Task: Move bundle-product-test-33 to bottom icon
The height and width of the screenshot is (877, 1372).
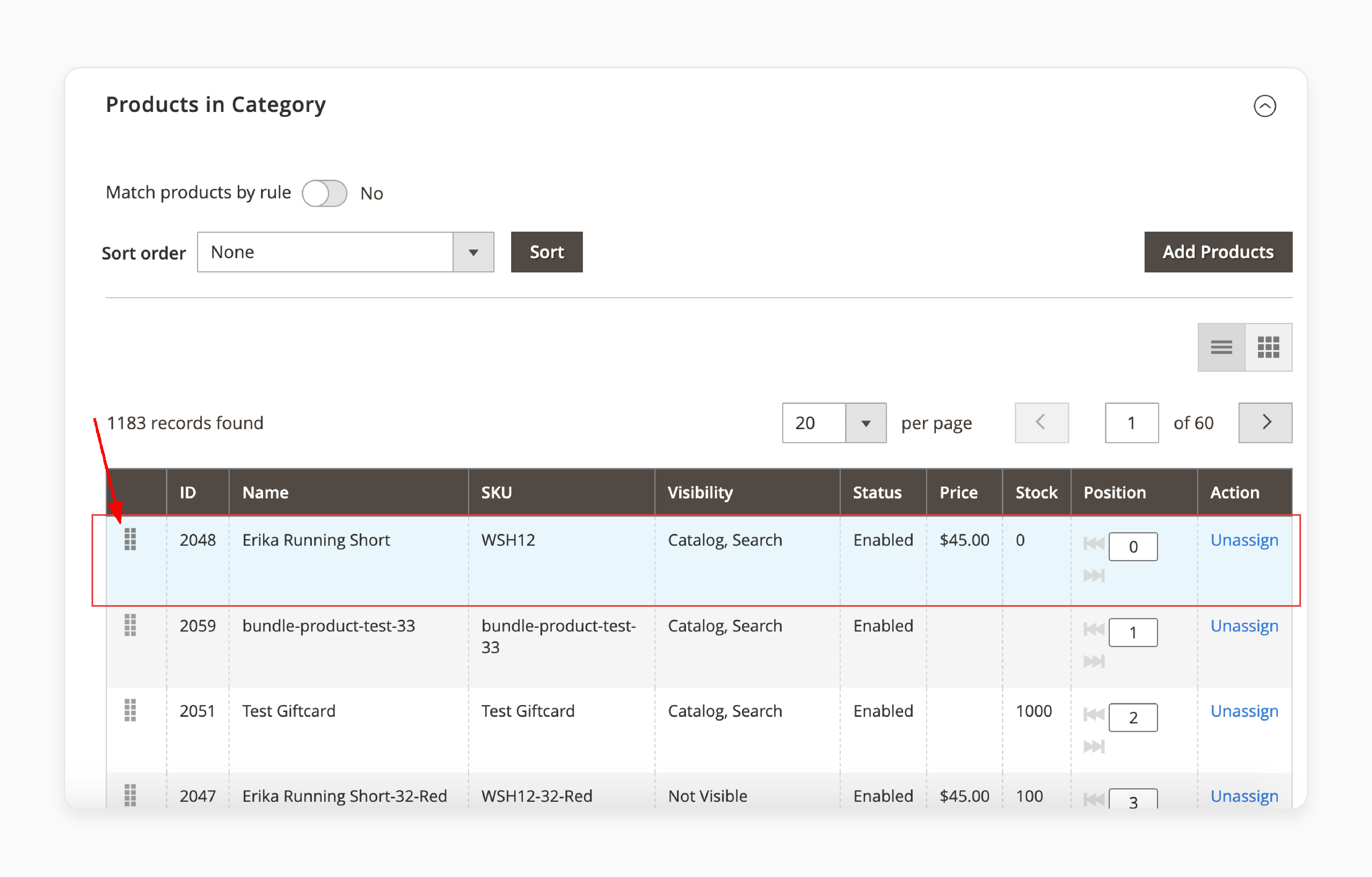Action: click(x=1094, y=661)
